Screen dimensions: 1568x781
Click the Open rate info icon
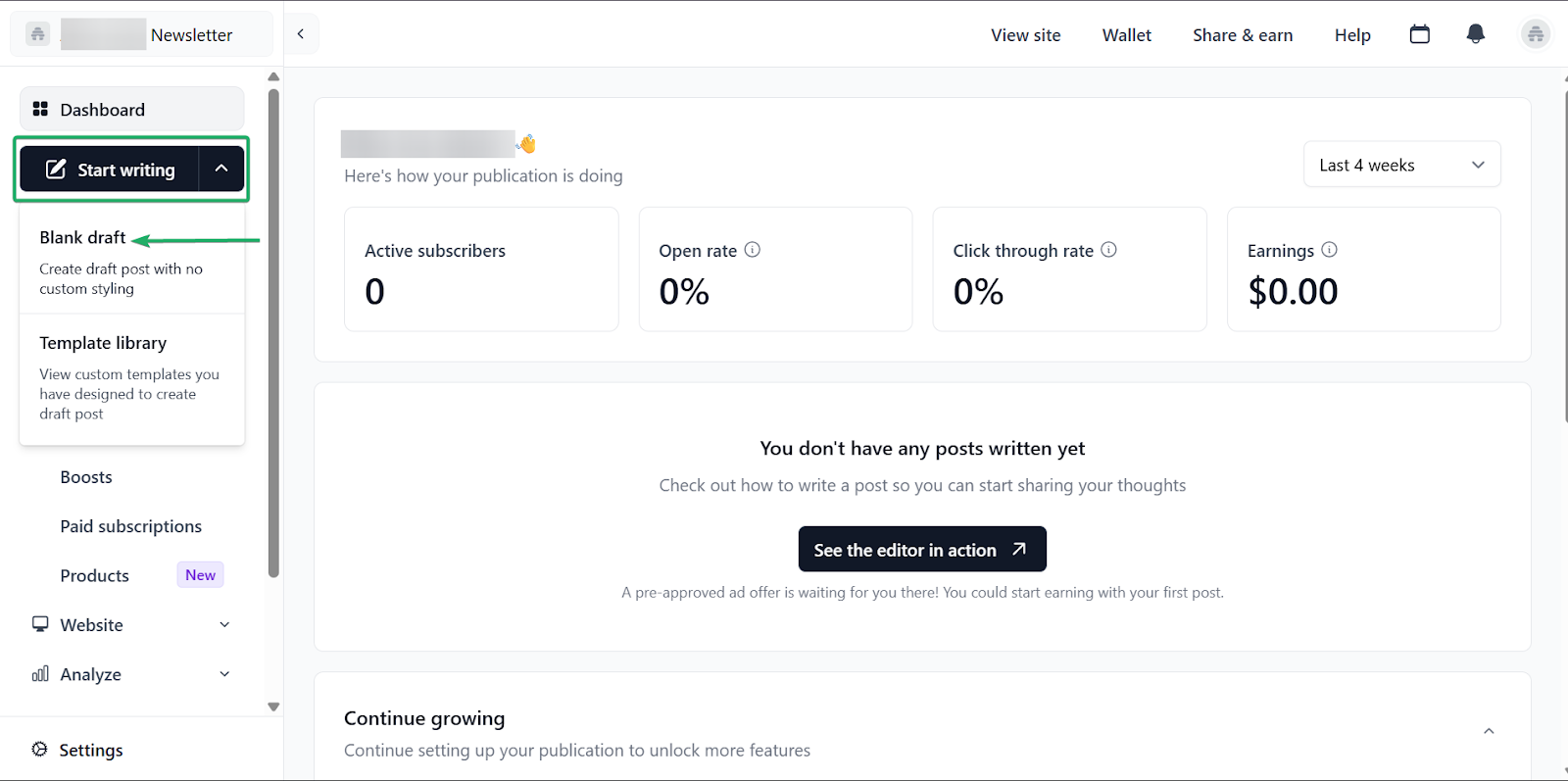pos(752,250)
